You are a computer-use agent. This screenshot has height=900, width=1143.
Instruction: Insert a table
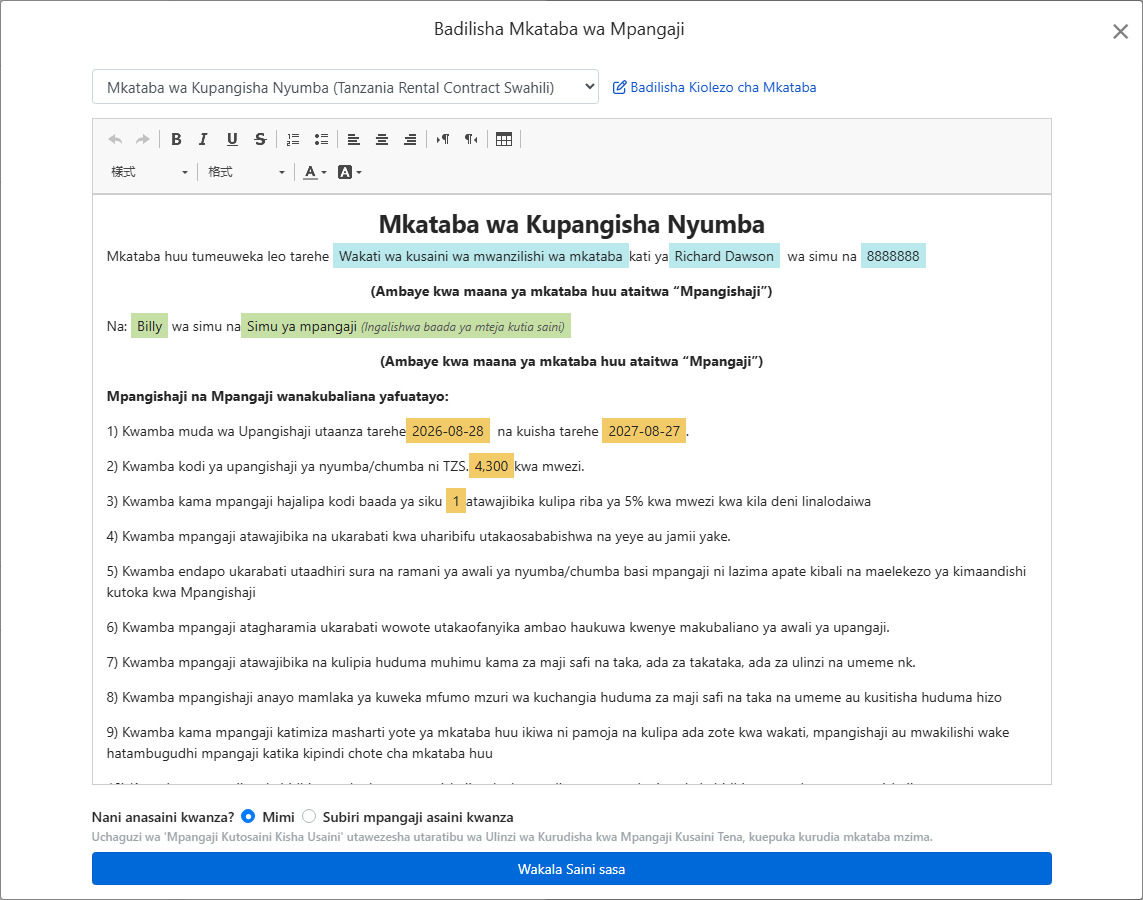(x=504, y=139)
